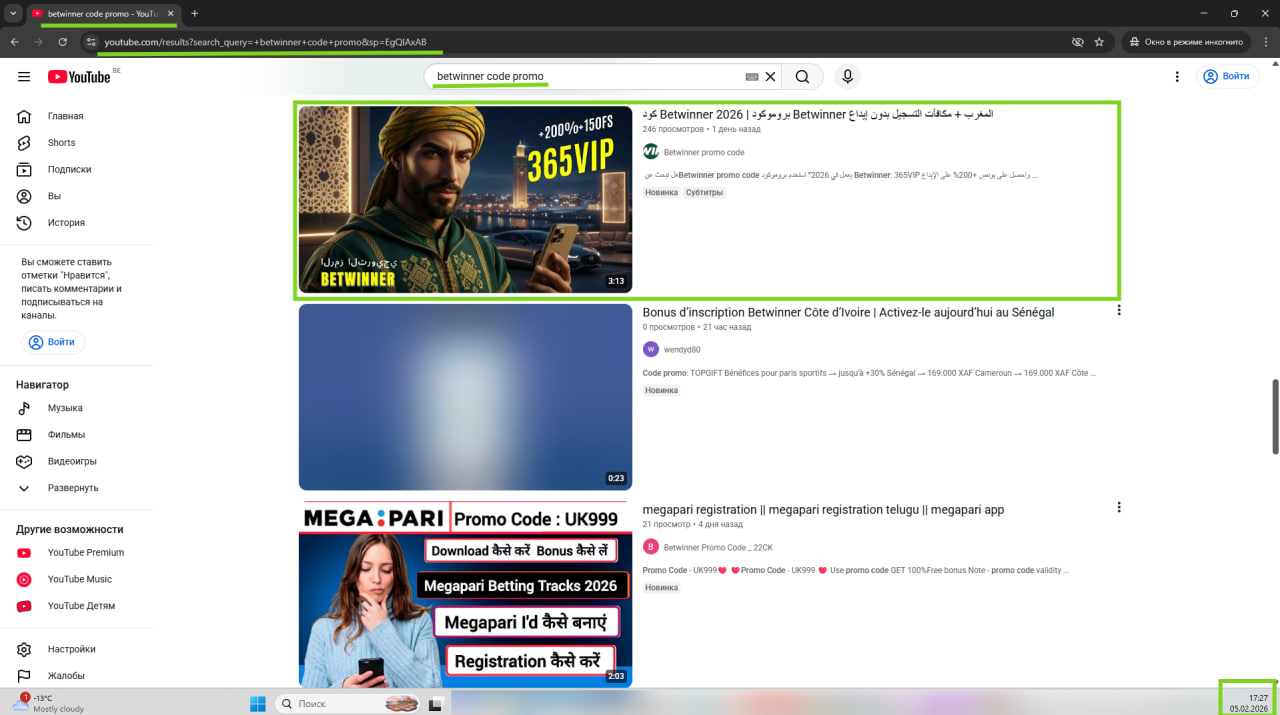Toggle third-party cookie blocking eye icon
The width and height of the screenshot is (1280, 715).
[x=1077, y=42]
